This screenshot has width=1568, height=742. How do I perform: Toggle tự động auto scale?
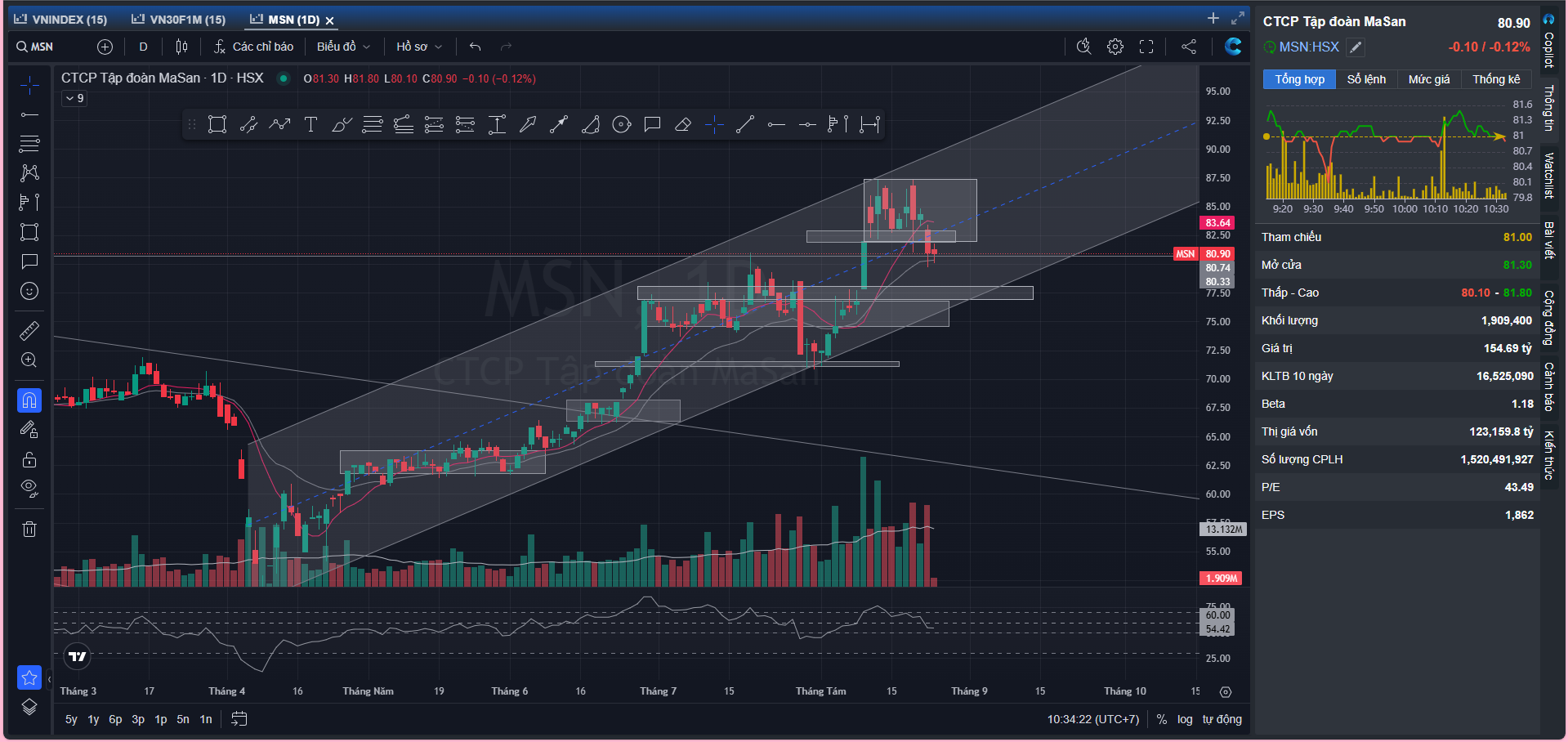(x=1222, y=719)
